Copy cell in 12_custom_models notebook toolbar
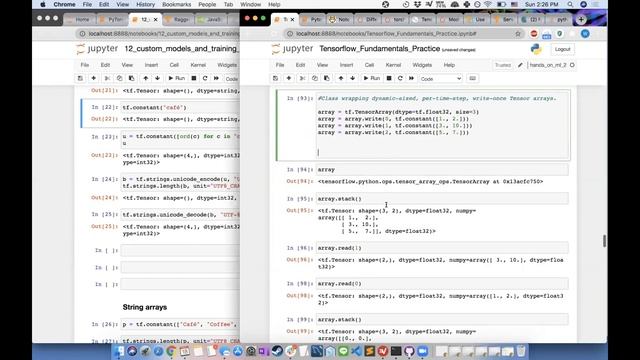The image size is (640, 360). click(x=119, y=78)
